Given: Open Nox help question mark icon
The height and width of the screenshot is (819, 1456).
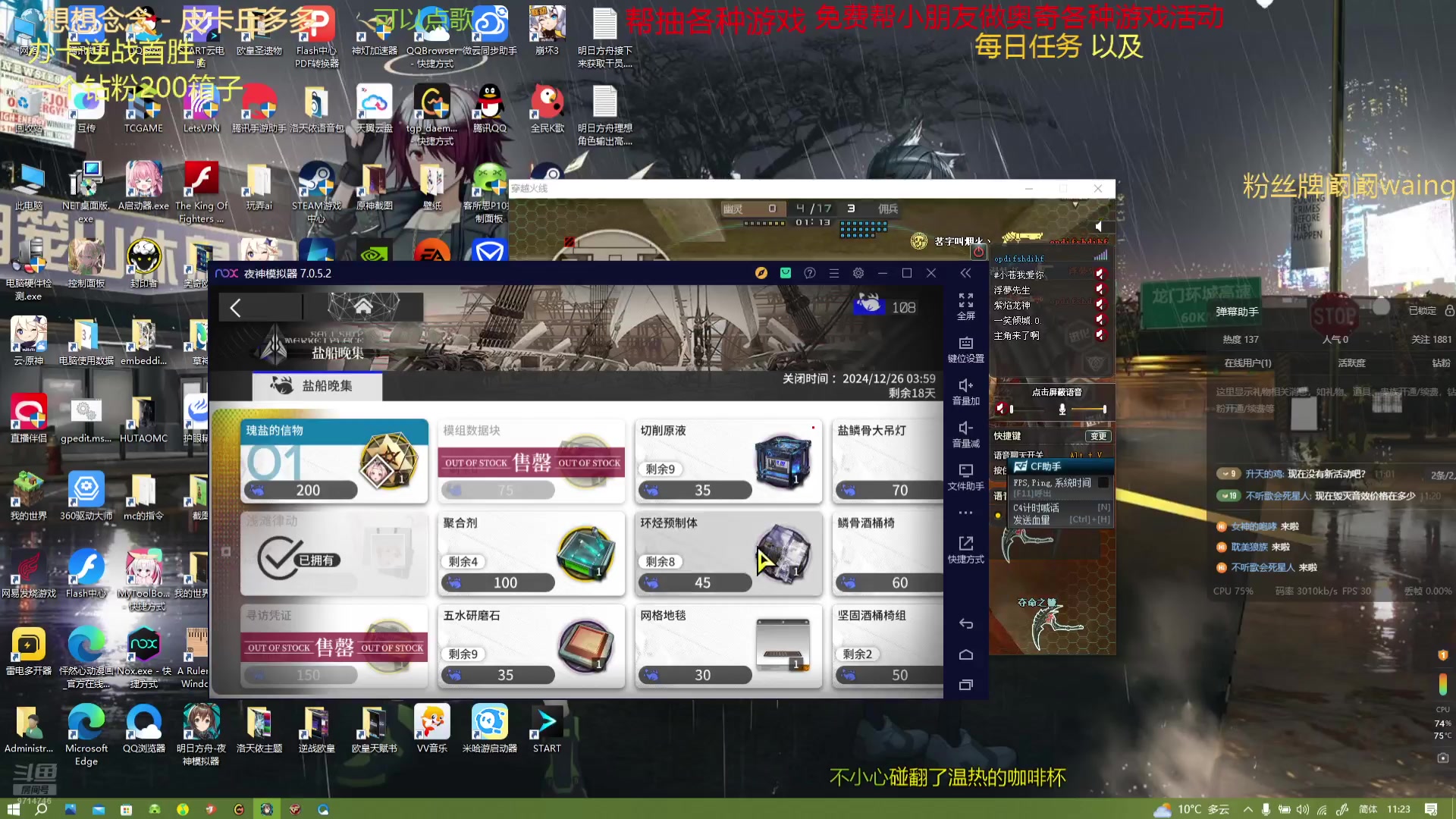Looking at the screenshot, I should click(x=810, y=273).
